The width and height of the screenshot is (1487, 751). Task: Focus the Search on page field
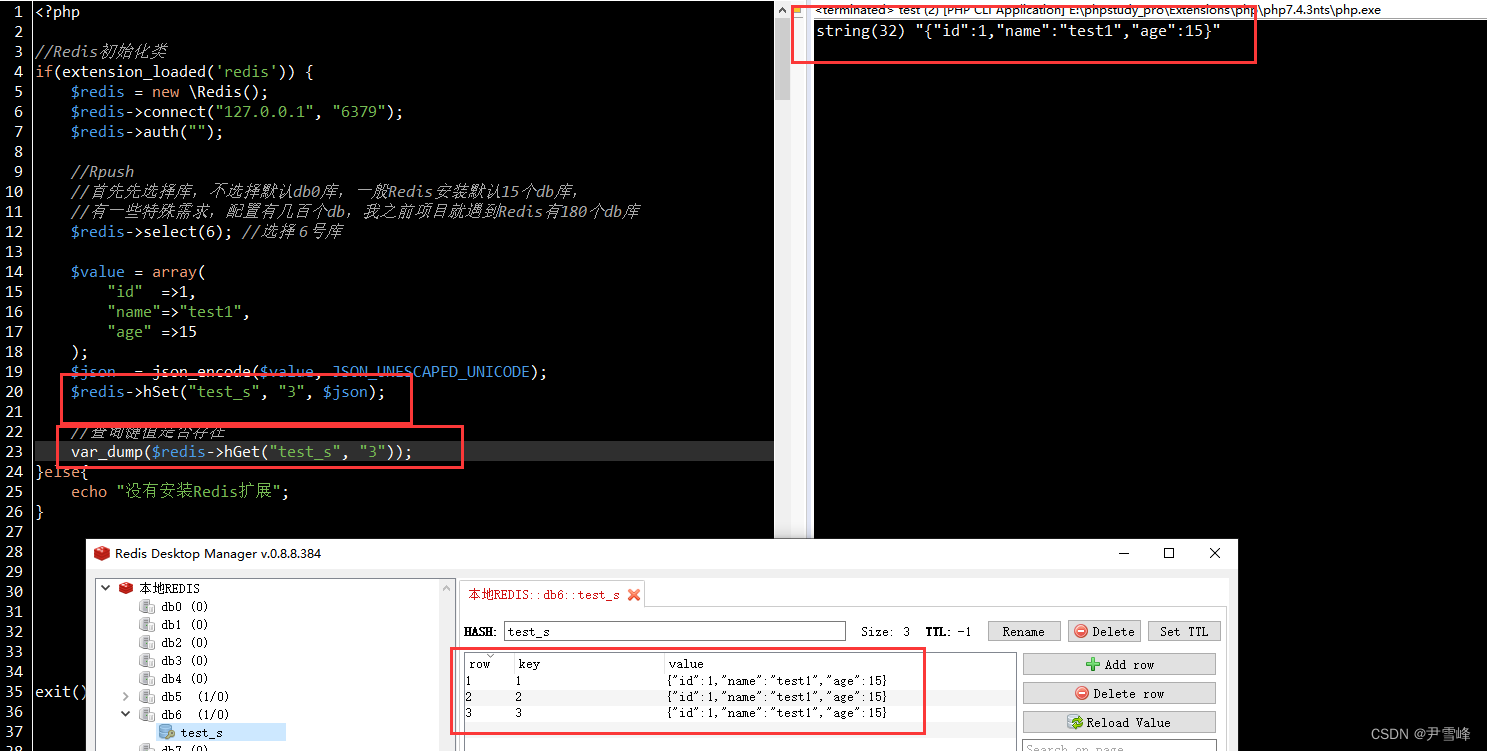(x=1119, y=746)
